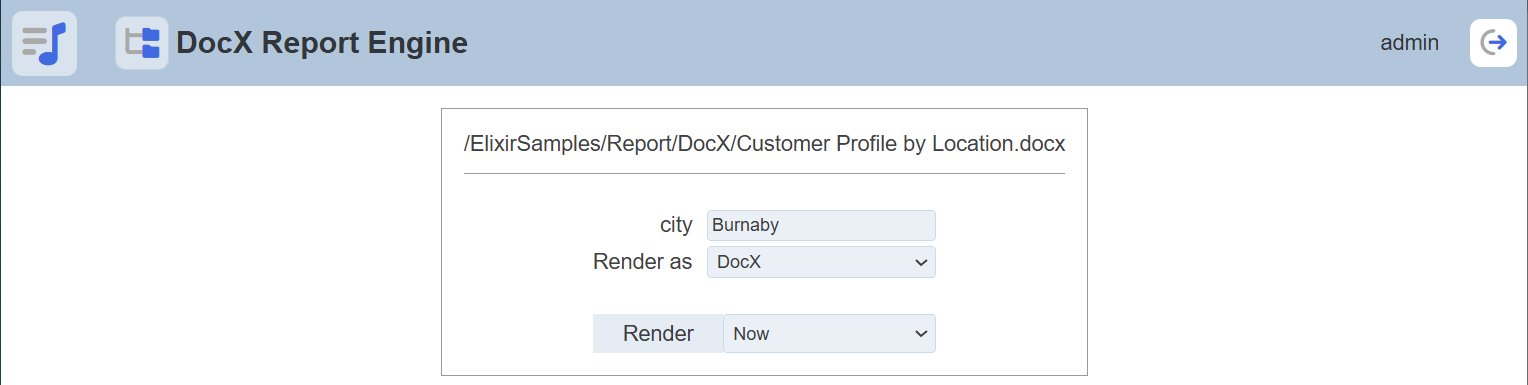The height and width of the screenshot is (385, 1528).
Task: Click the chevron on the Now dropdown
Action: [x=921, y=334]
